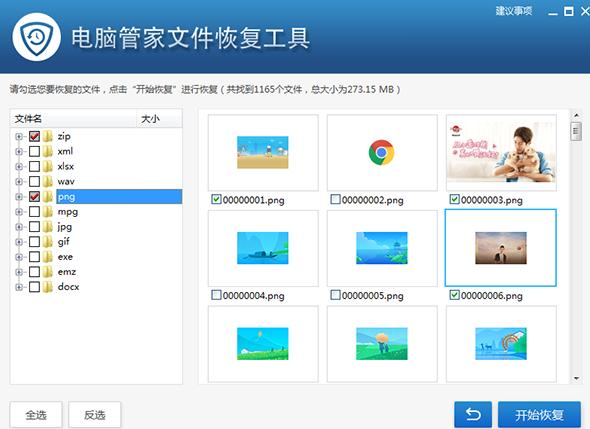The image size is (590, 429).
Task: Click the scroll up arrow of the preview pane
Action: click(576, 115)
